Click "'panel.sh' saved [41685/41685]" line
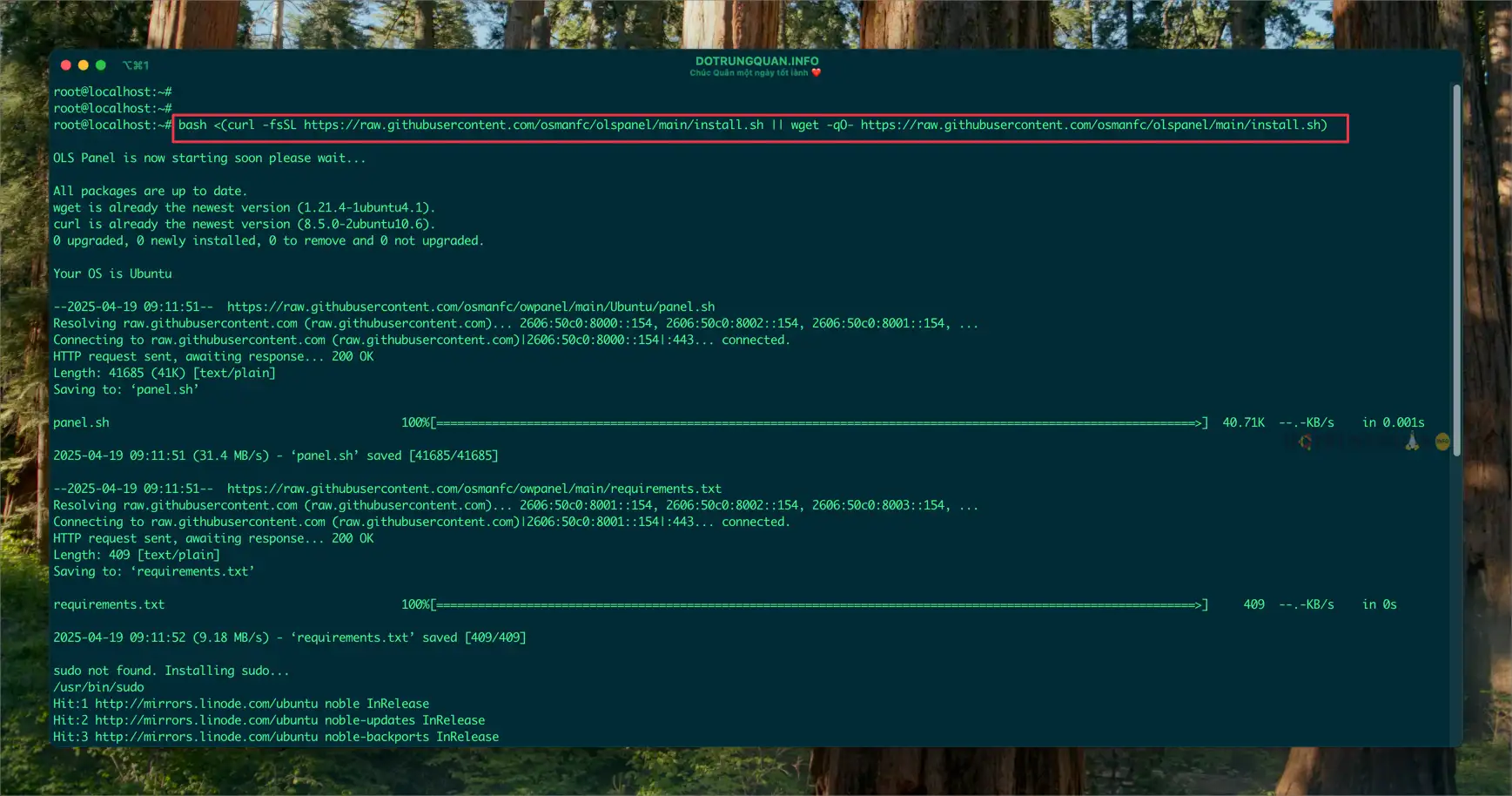1512x796 pixels. [276, 455]
